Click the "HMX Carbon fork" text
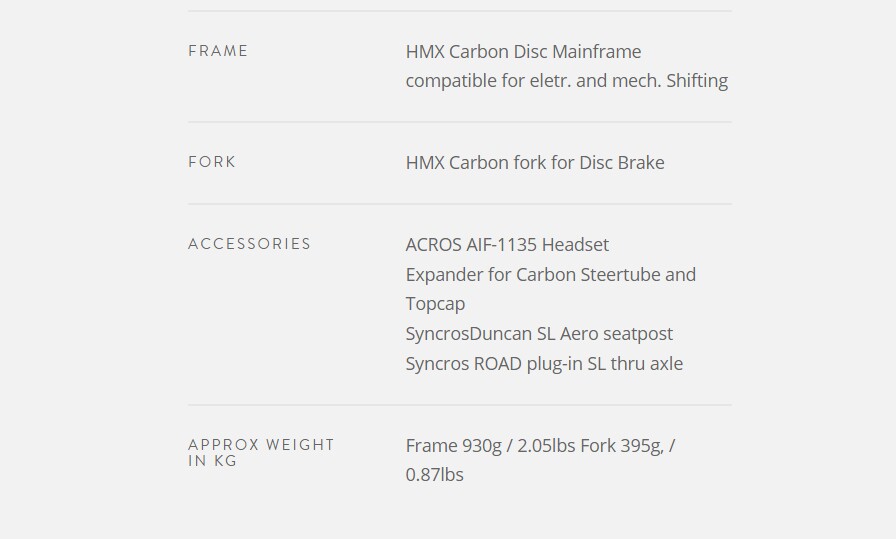896x539 pixels. click(476, 163)
